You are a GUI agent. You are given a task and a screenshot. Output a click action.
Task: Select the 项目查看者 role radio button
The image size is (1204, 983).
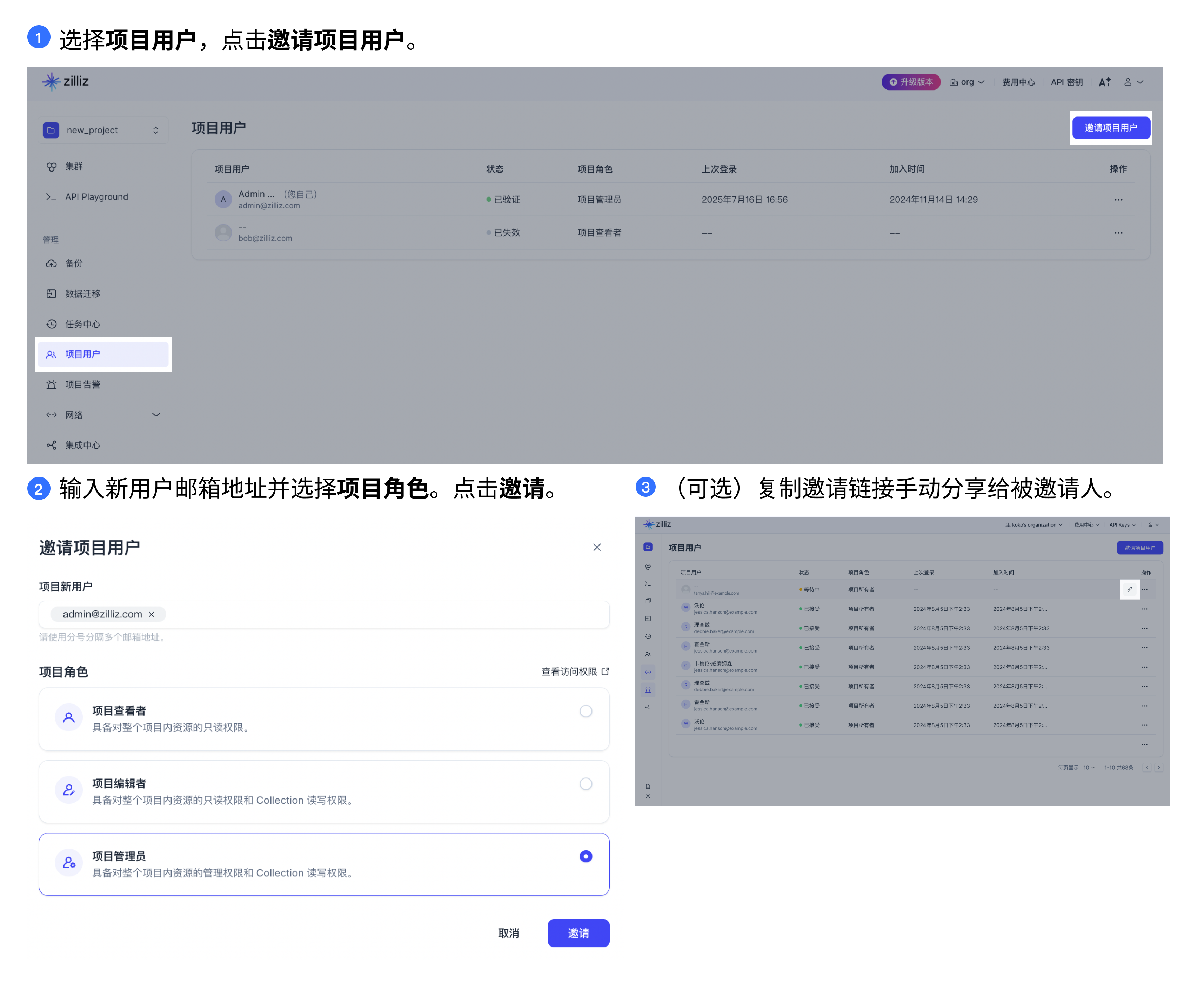[x=586, y=711]
